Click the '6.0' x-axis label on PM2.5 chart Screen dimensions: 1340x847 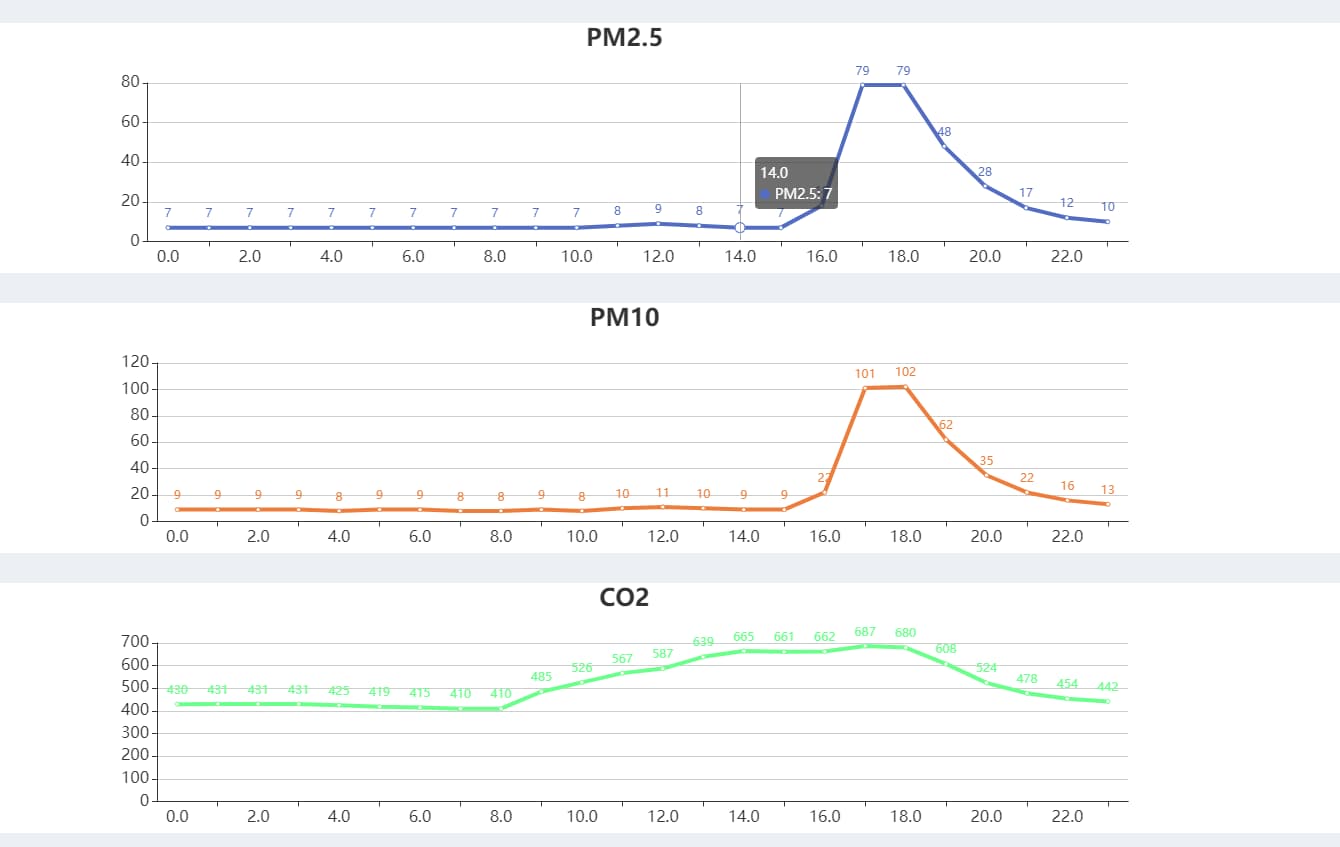click(413, 256)
